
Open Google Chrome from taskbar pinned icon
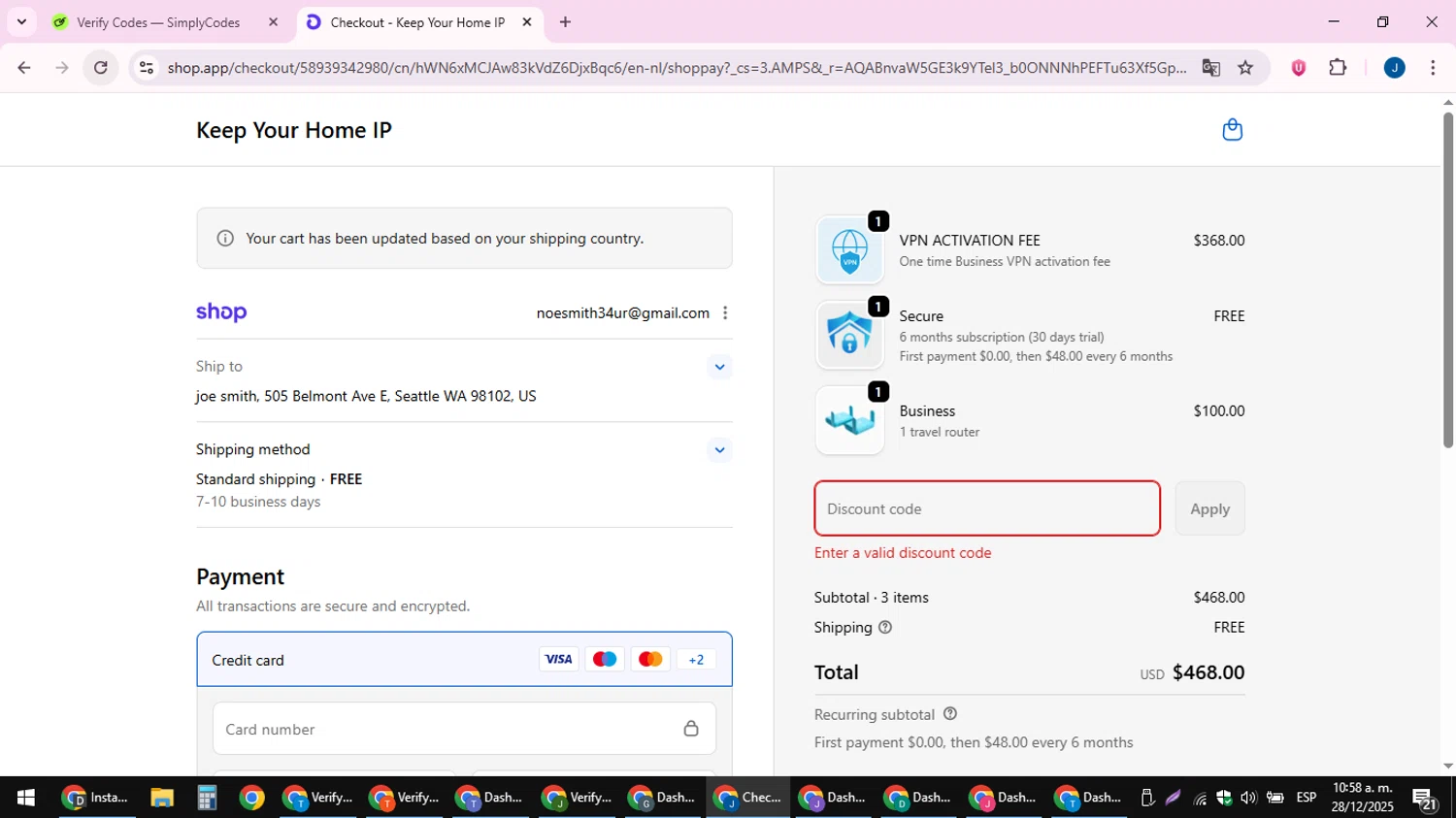[251, 798]
